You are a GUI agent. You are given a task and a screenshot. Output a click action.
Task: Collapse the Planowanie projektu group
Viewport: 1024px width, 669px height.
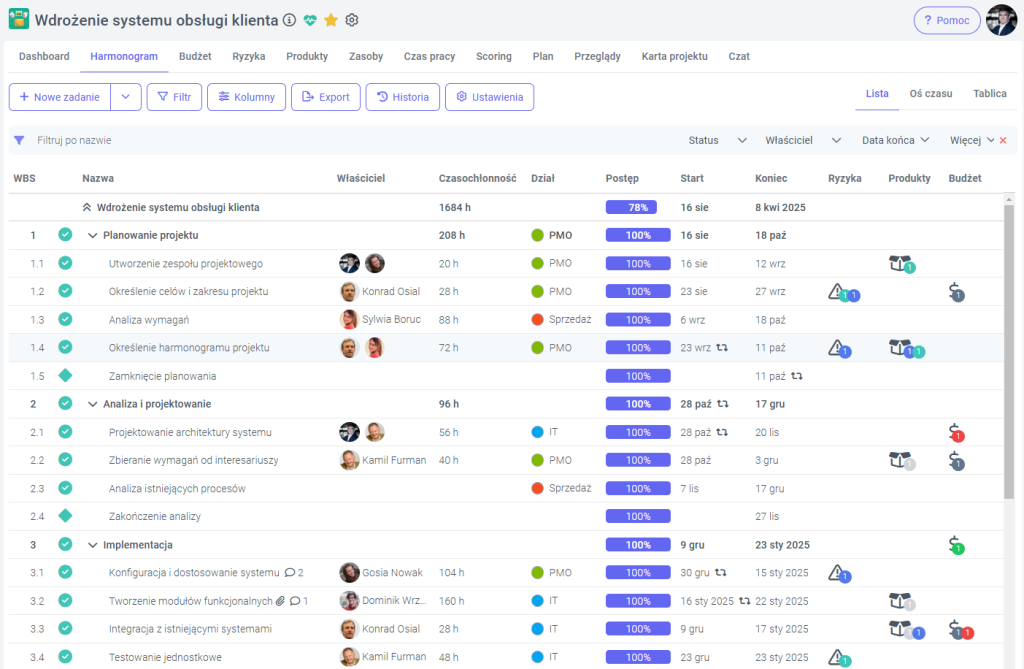tap(92, 236)
